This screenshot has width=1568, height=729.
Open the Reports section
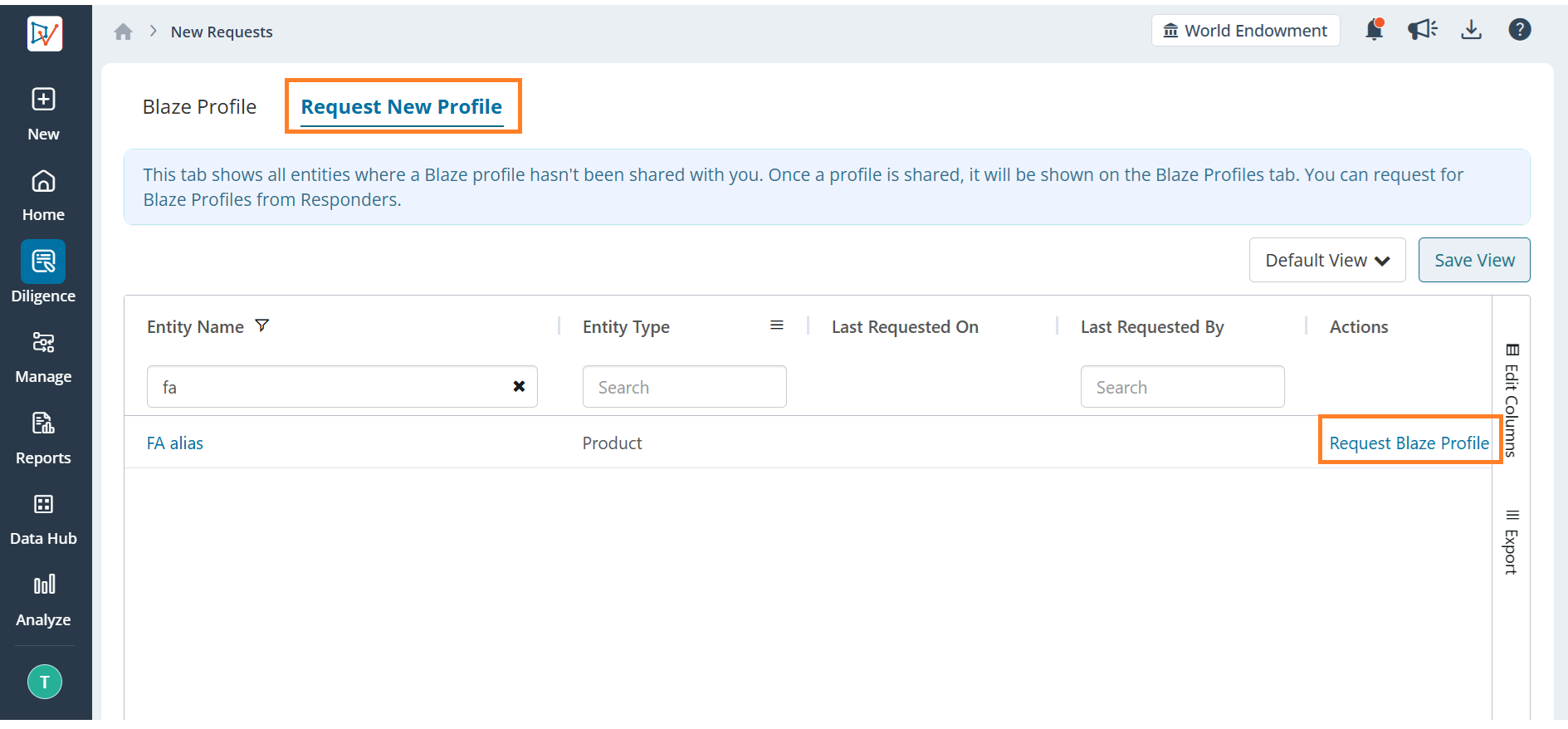pyautogui.click(x=43, y=438)
